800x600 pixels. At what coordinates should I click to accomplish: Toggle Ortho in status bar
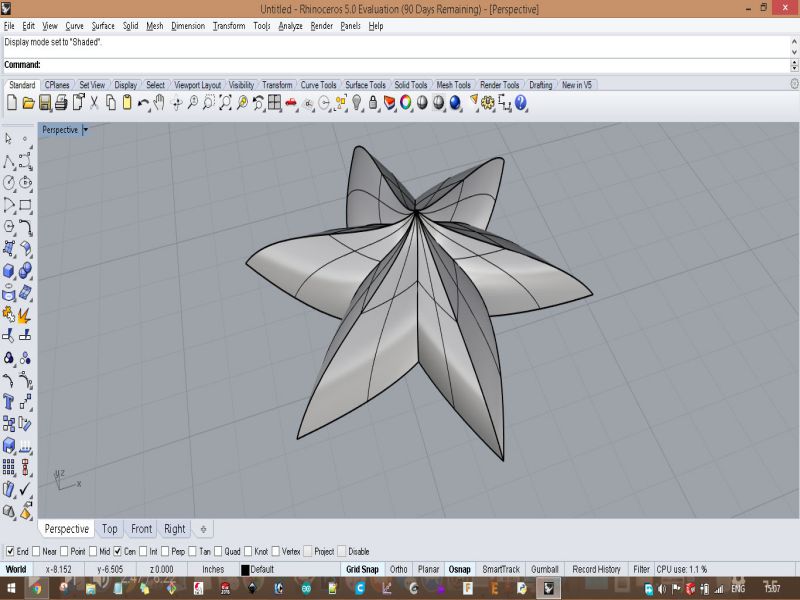click(x=398, y=569)
